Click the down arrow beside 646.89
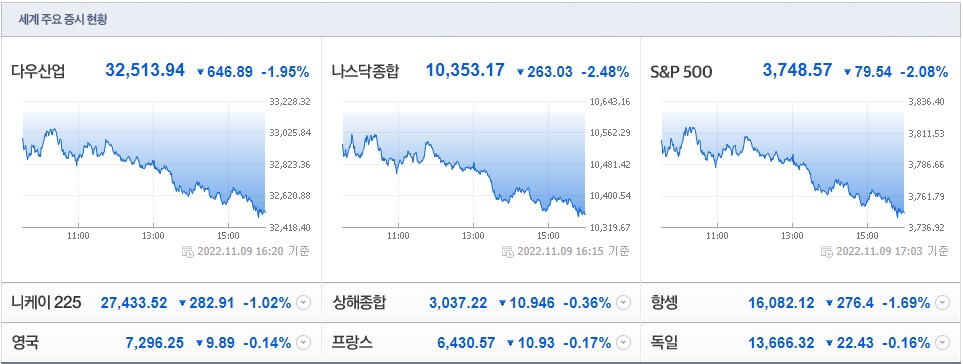This screenshot has width=963, height=364. point(200,72)
